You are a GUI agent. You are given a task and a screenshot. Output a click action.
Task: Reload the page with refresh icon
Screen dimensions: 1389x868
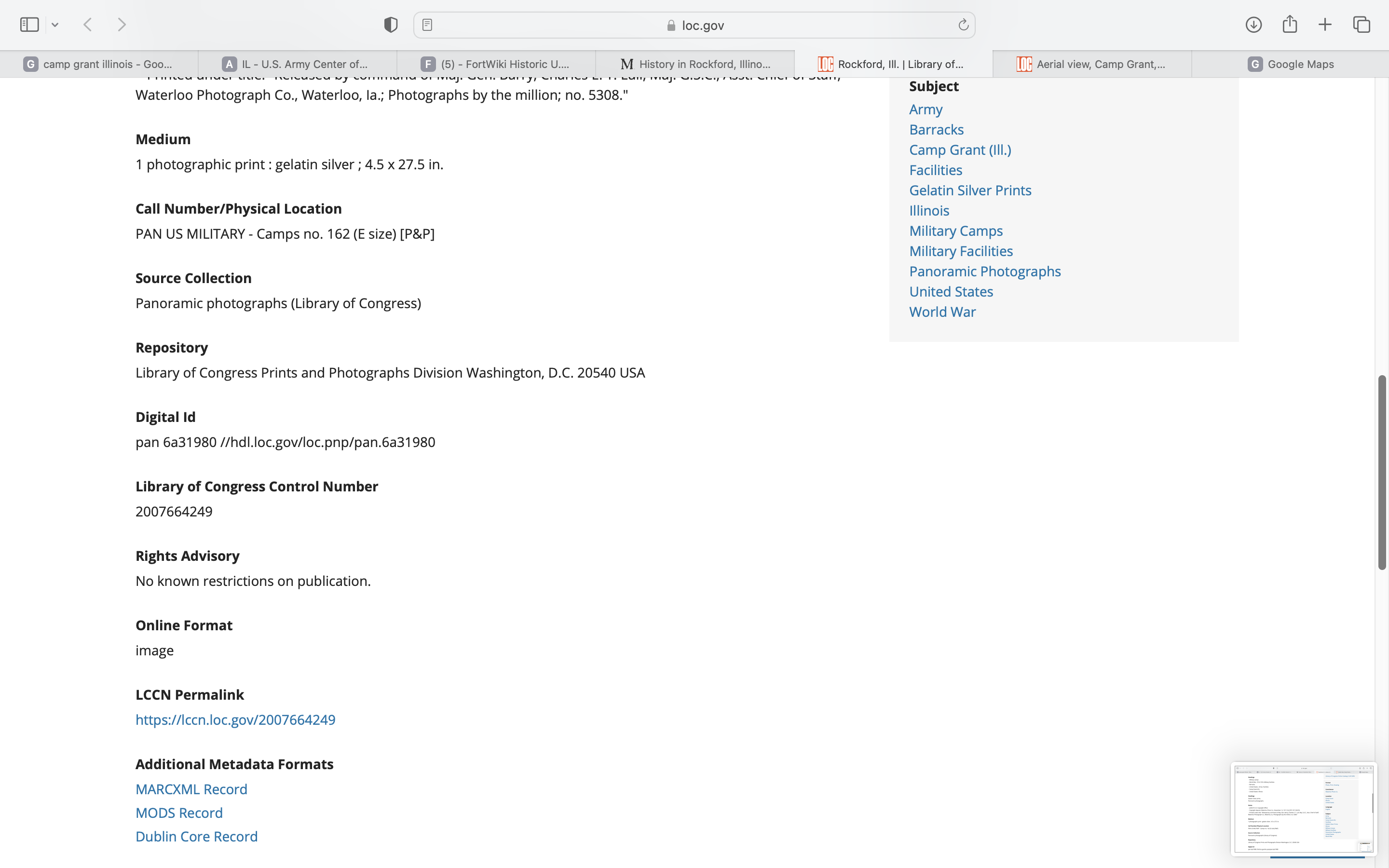(x=963, y=25)
